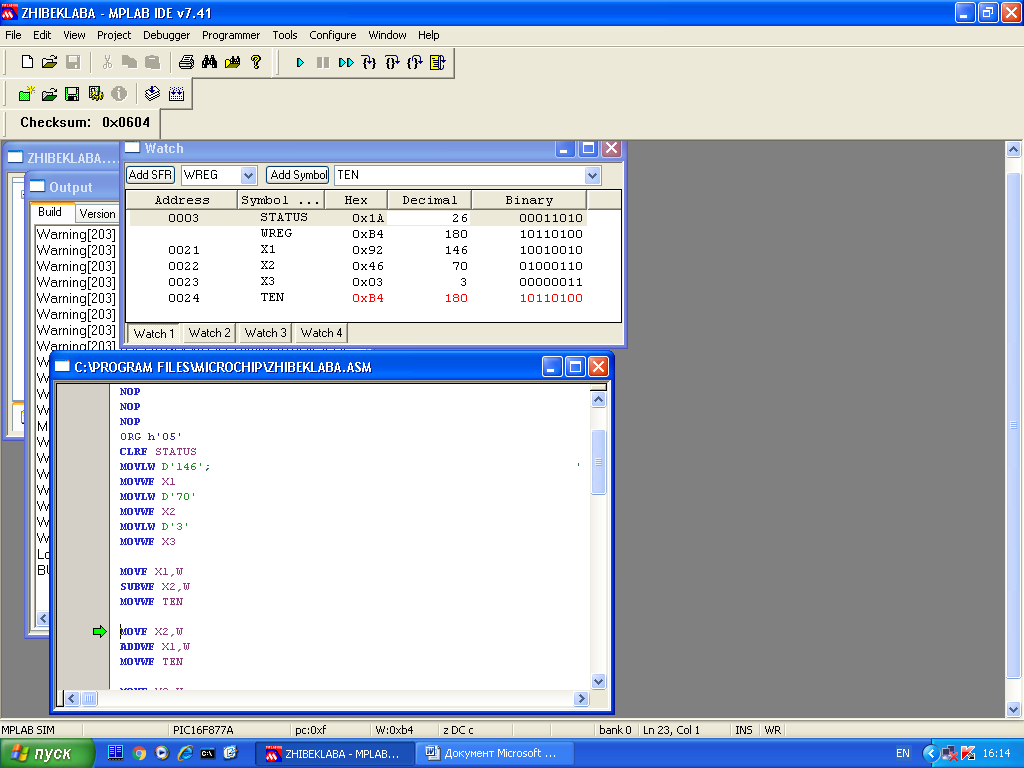Click the Binary column header
This screenshot has height=768, width=1024.
coord(529,200)
